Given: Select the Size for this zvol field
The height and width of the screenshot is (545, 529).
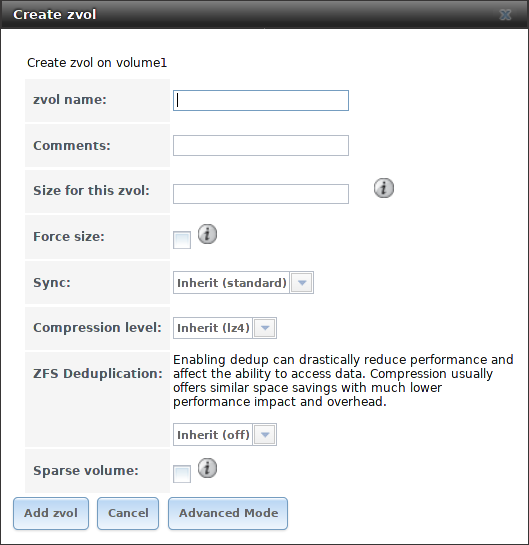Looking at the screenshot, I should coord(261,194).
